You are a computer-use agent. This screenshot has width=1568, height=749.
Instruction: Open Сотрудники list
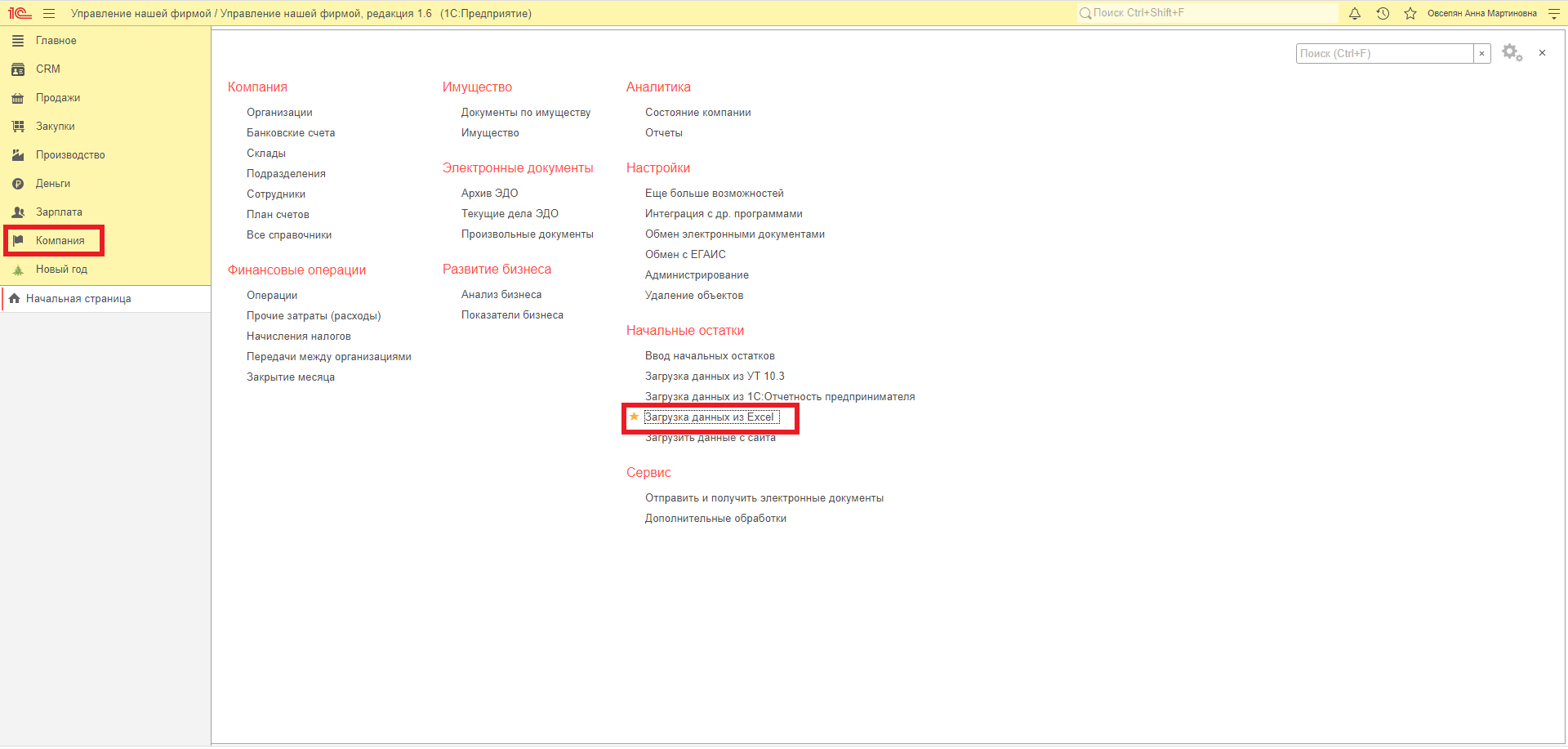click(x=276, y=194)
